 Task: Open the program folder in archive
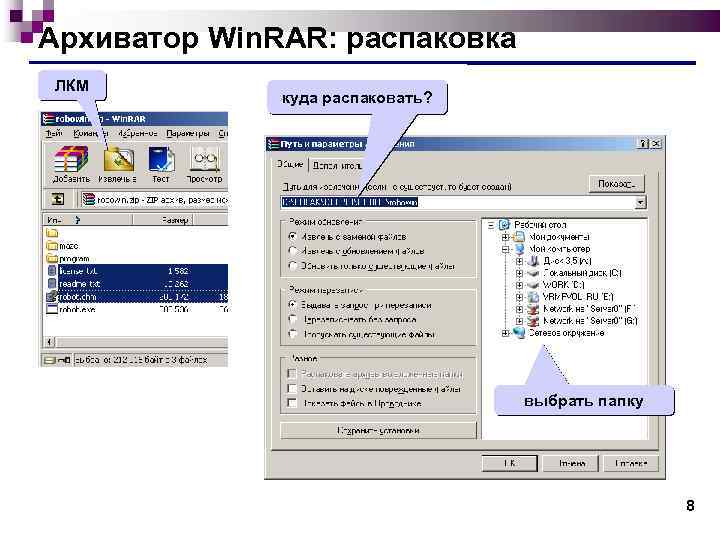[x=68, y=259]
